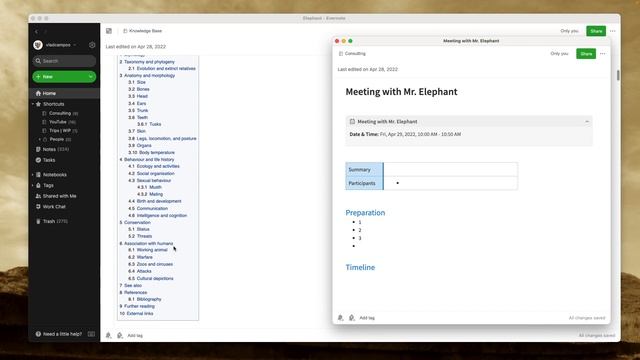The image size is (640, 360).
Task: Expand the Notebooks section
Action: [33, 175]
